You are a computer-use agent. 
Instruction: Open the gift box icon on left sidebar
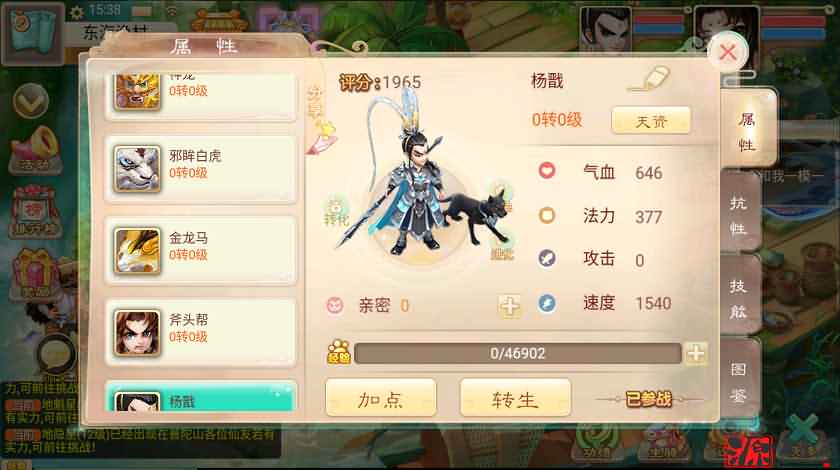coord(33,274)
